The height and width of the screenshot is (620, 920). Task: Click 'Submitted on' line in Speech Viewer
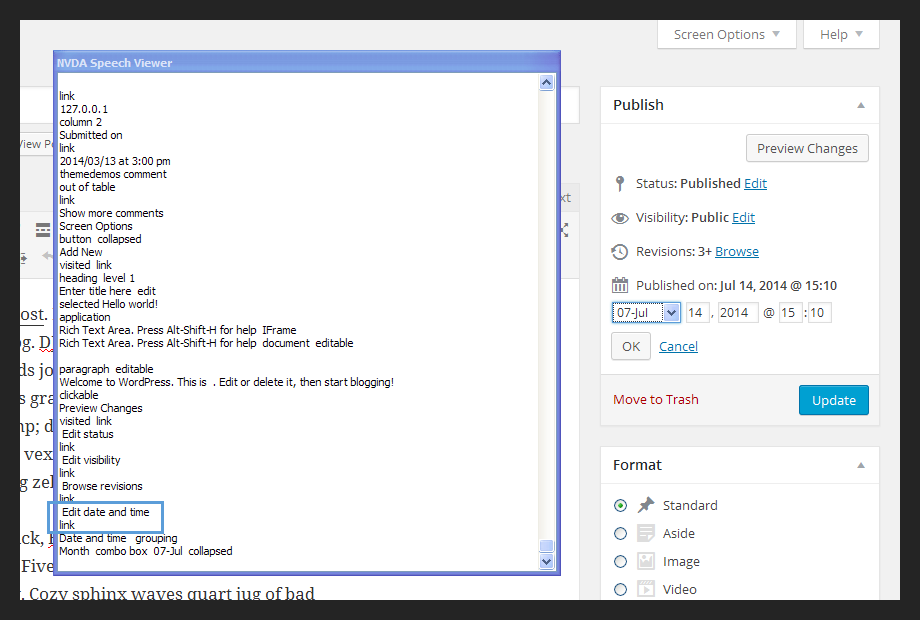click(x=91, y=135)
